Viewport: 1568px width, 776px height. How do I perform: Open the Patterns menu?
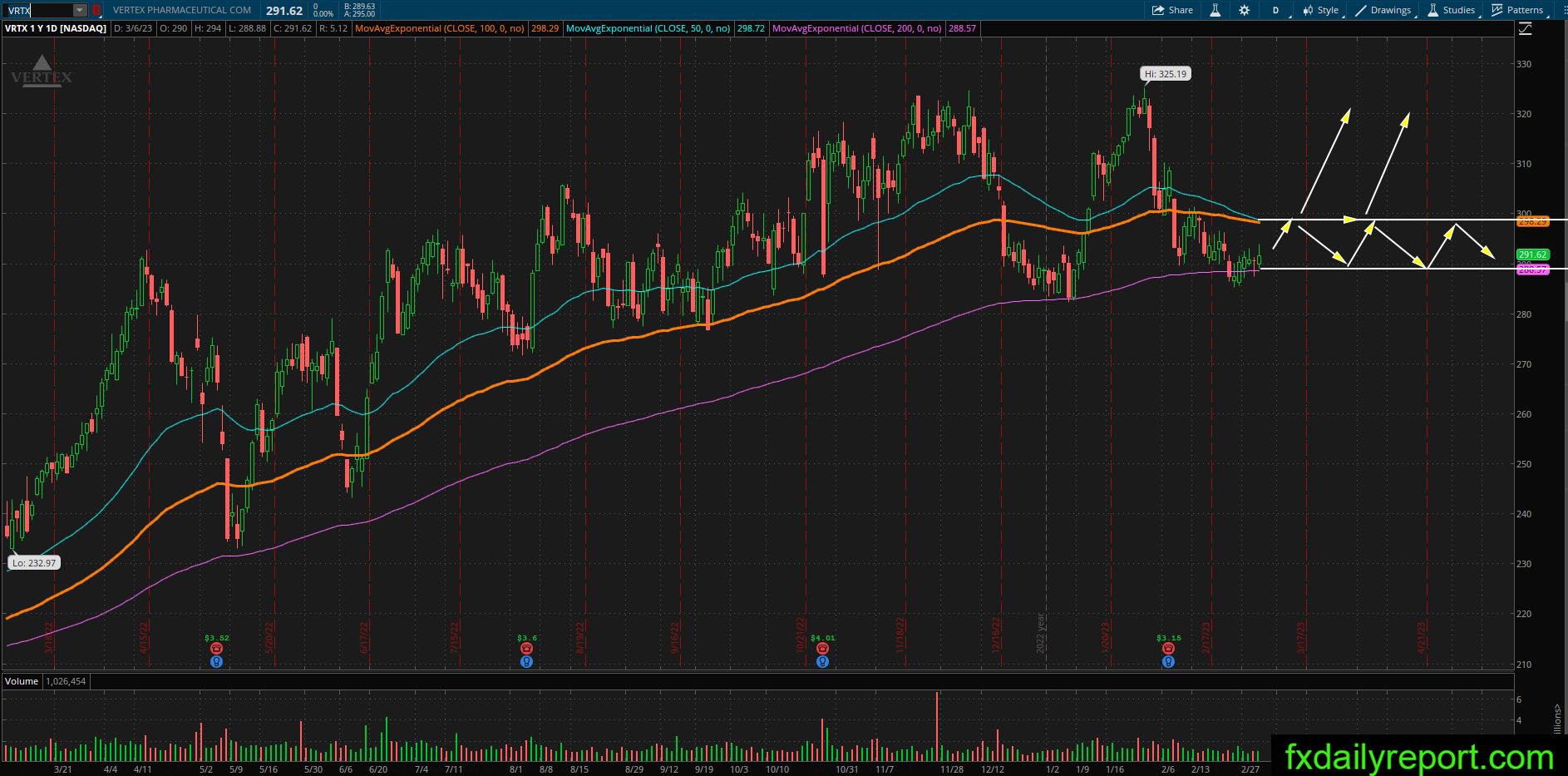[x=1518, y=10]
